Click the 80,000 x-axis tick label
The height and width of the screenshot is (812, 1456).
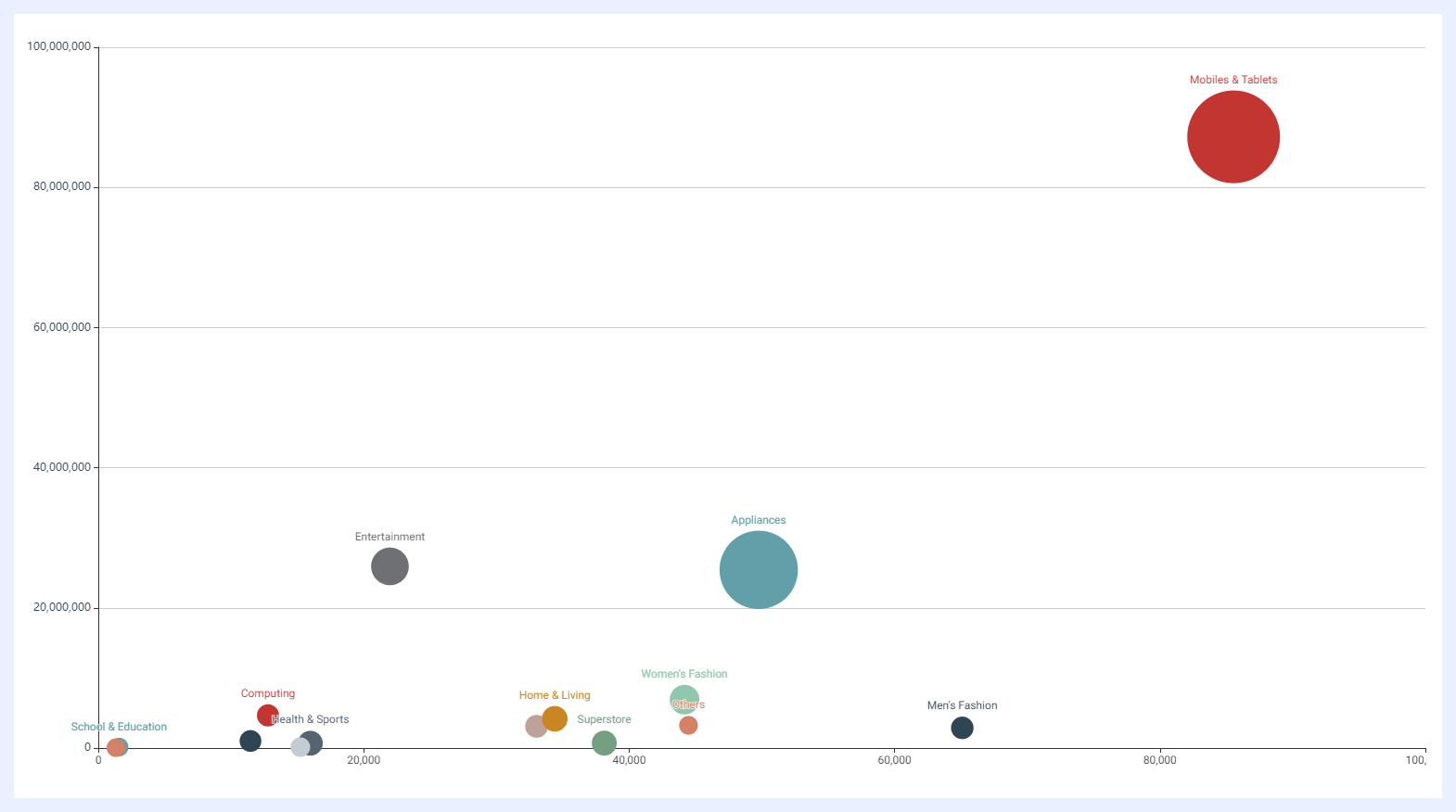tap(1159, 760)
